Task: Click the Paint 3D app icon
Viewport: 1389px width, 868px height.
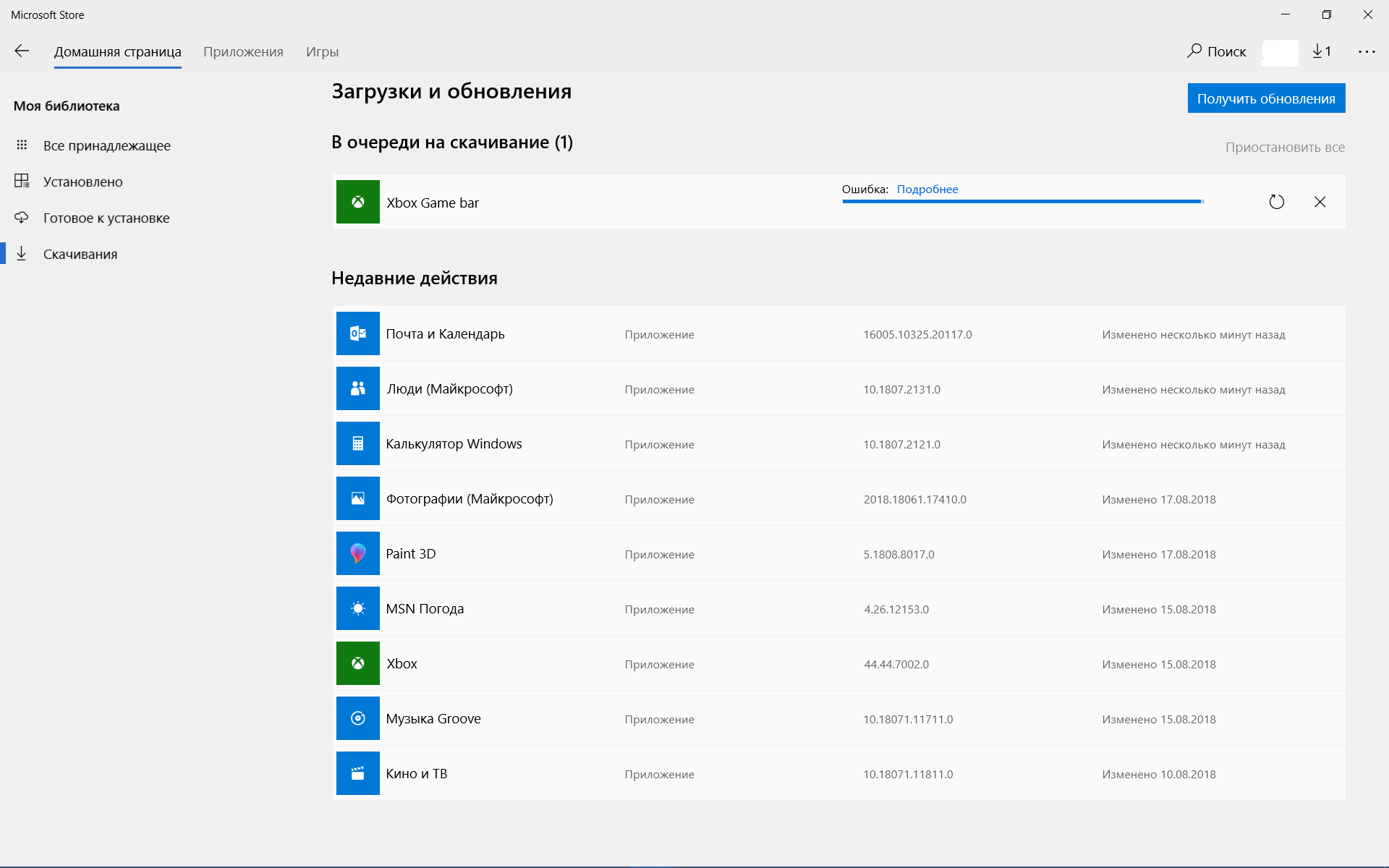Action: [x=358, y=553]
